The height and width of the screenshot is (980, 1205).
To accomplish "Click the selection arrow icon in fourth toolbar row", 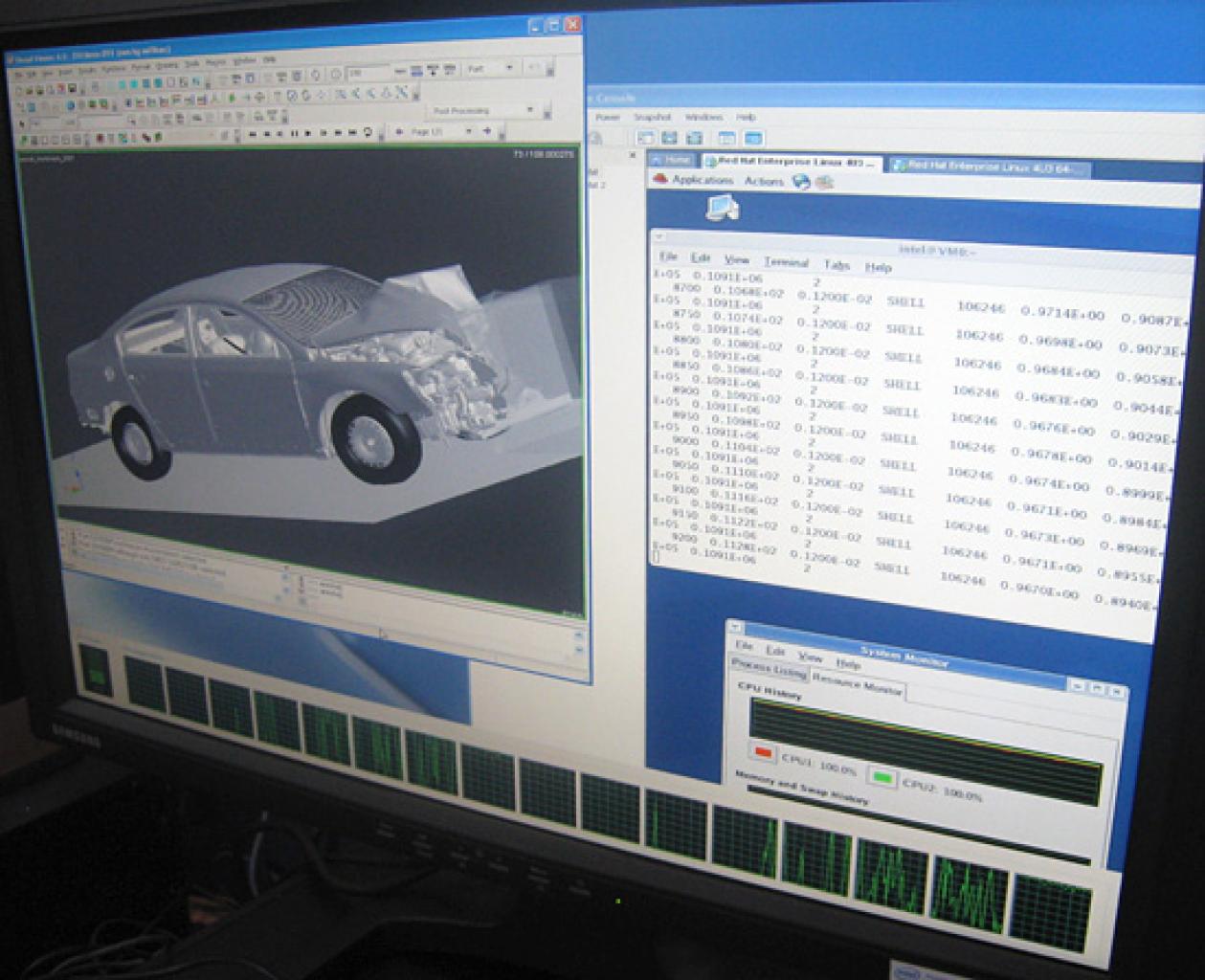I will tap(21, 123).
